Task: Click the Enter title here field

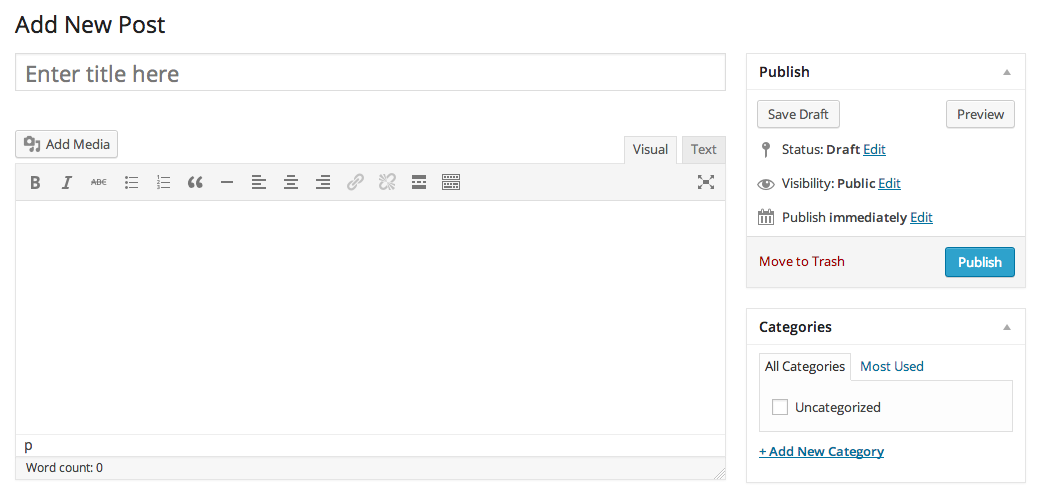Action: [x=370, y=72]
